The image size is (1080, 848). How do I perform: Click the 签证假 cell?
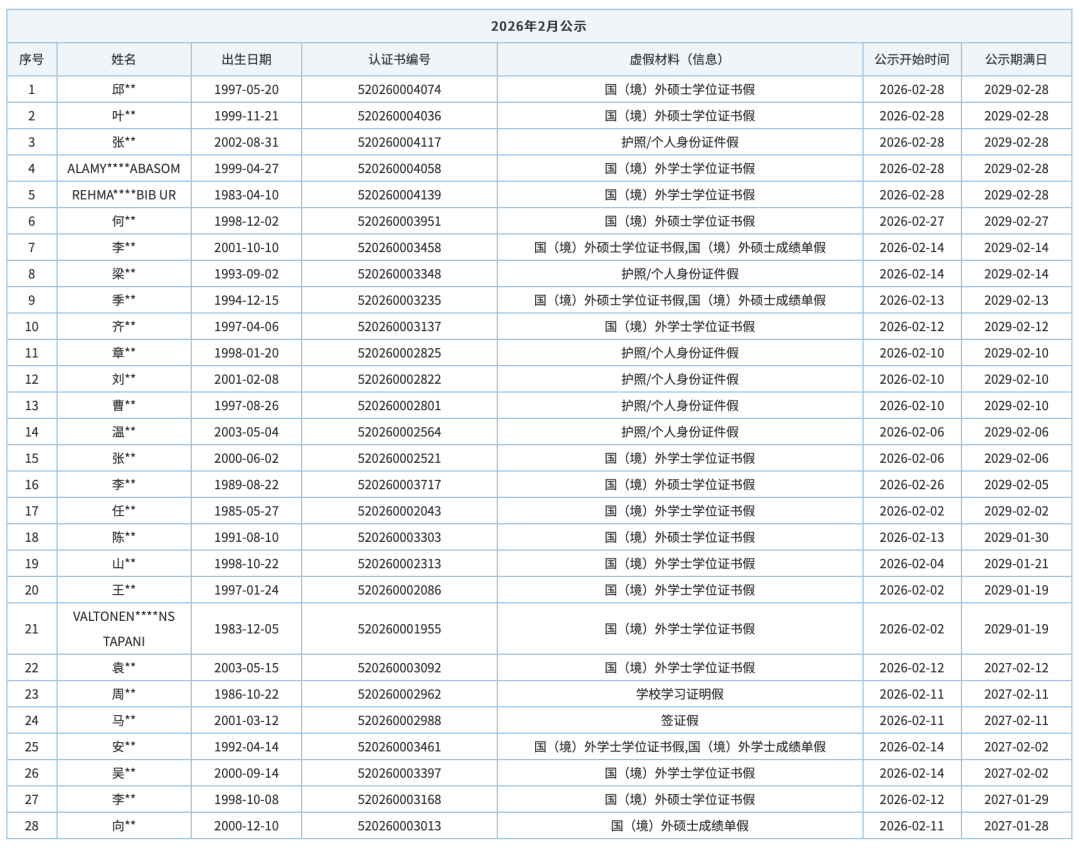(679, 720)
